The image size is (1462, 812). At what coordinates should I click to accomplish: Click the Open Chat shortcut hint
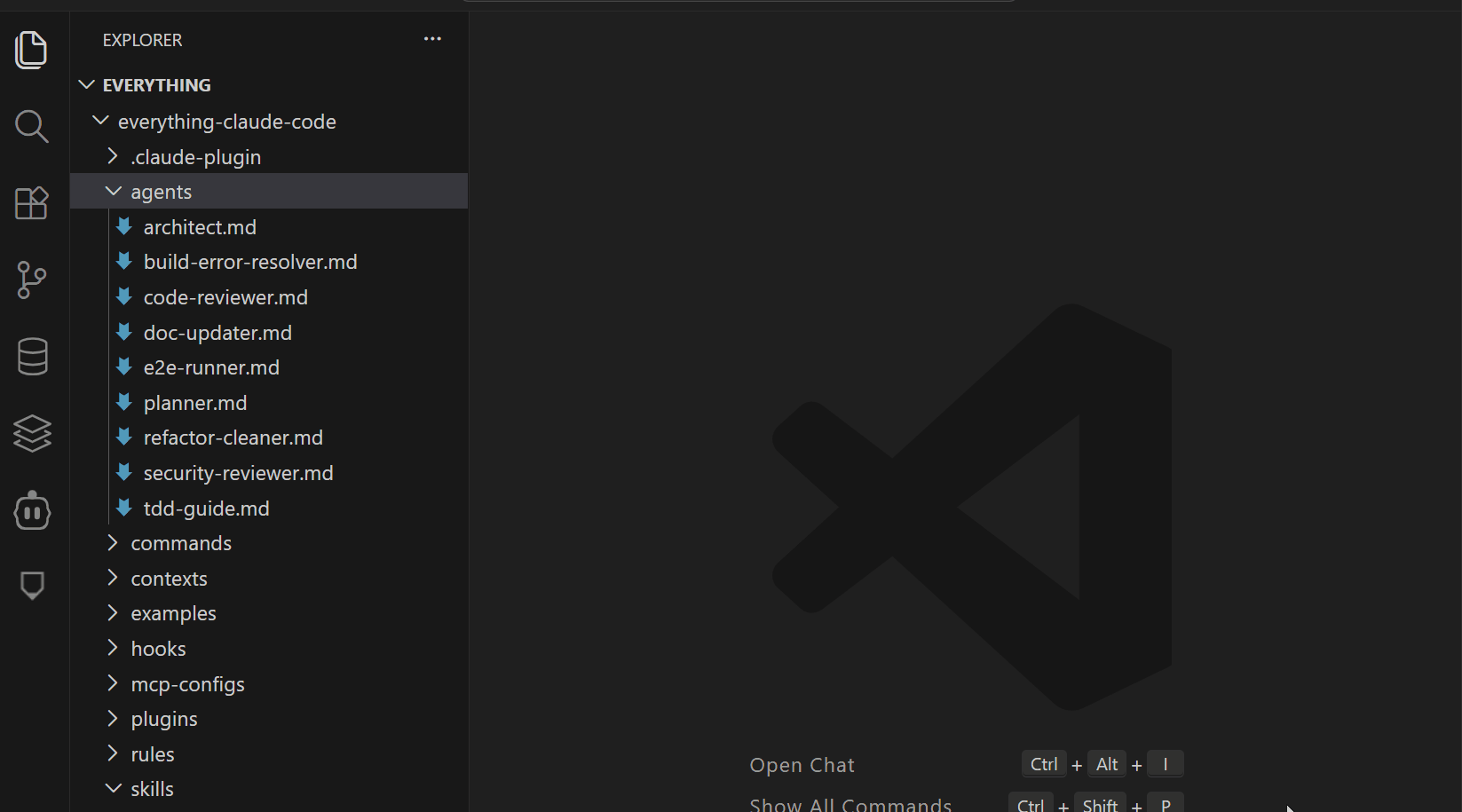click(x=802, y=765)
